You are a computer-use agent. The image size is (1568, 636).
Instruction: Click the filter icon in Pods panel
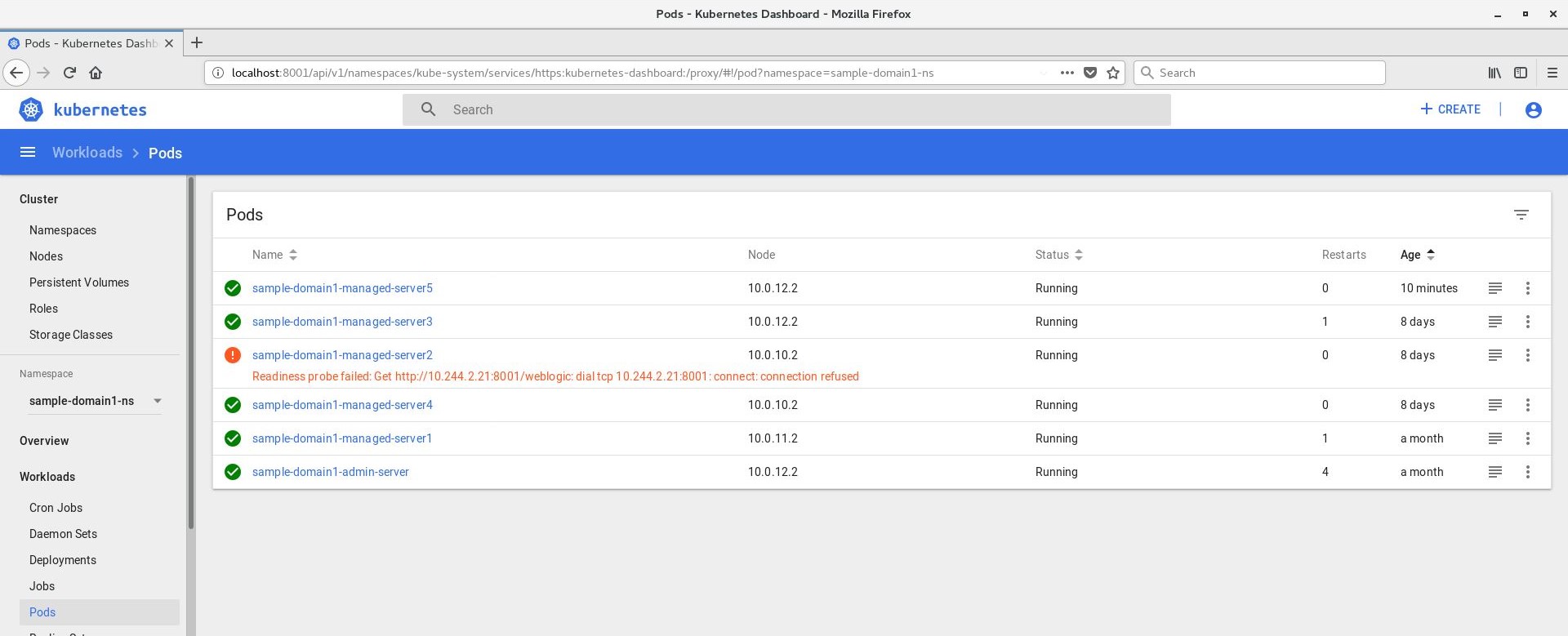point(1521,215)
